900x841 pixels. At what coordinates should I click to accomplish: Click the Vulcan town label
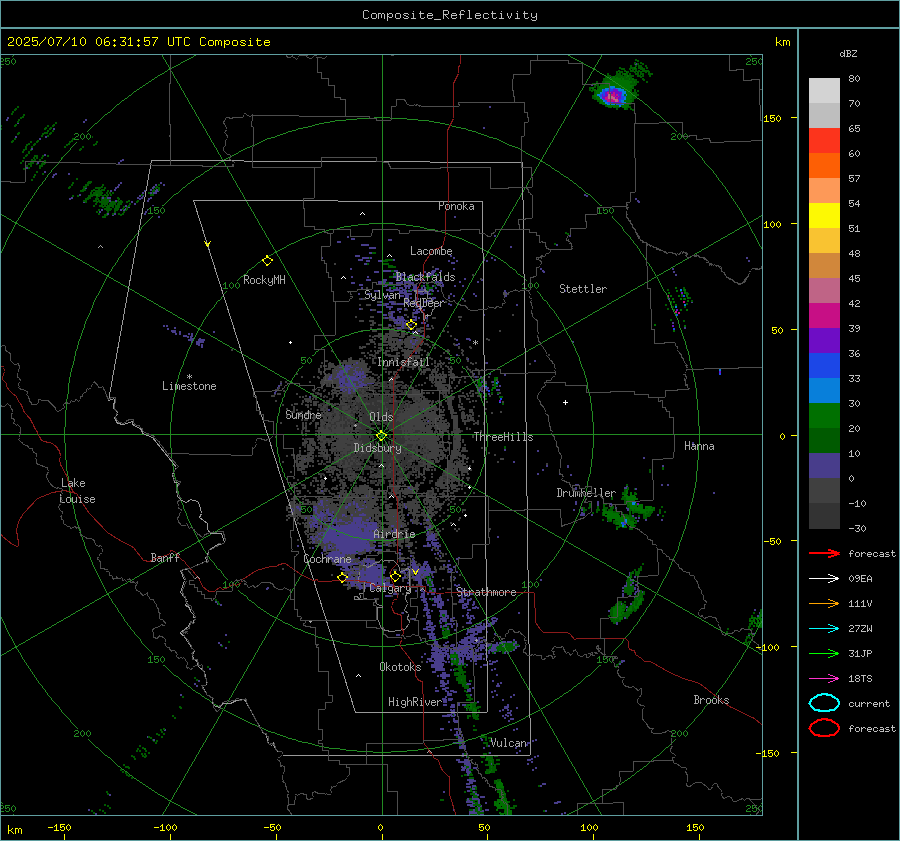coord(509,743)
